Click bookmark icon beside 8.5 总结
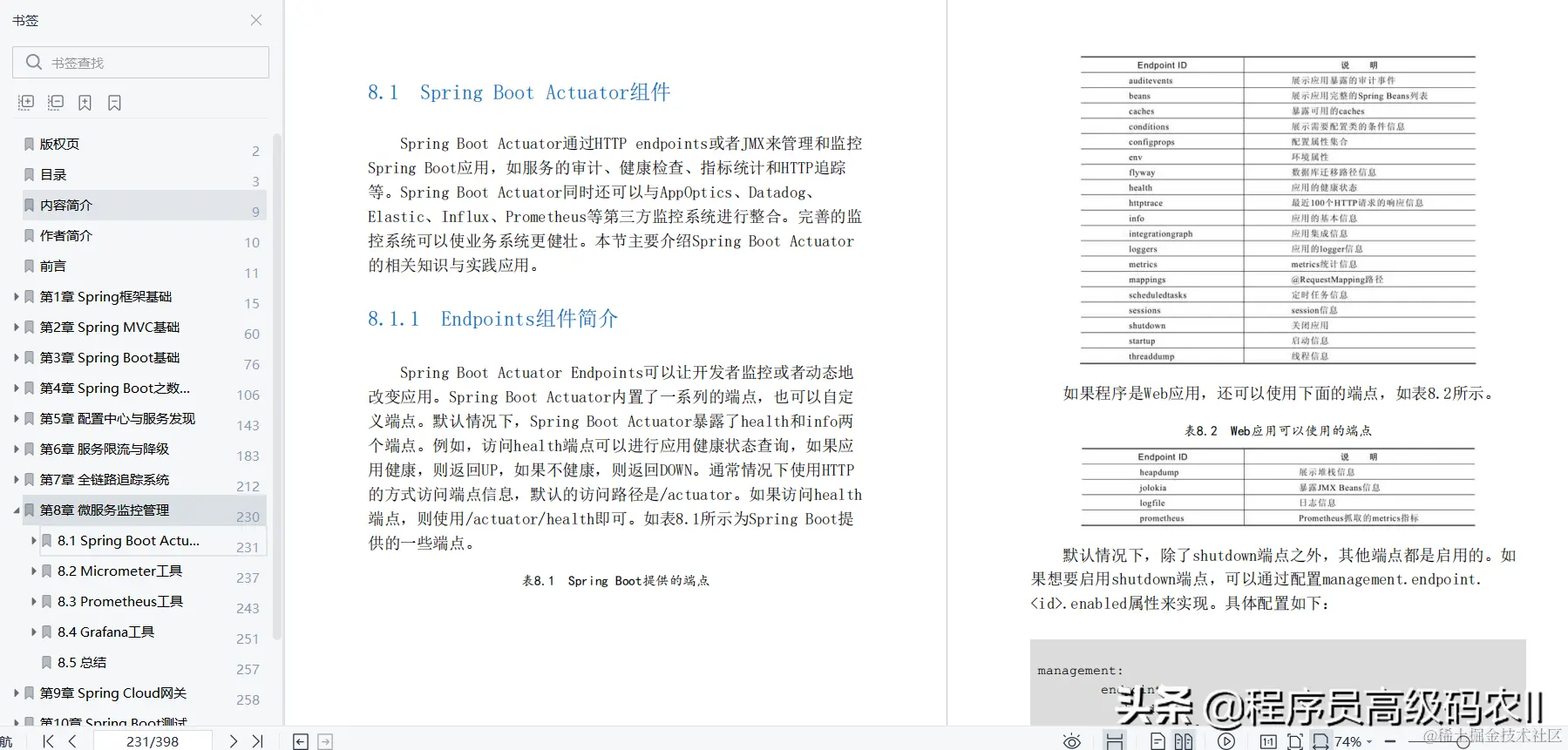The image size is (1568, 750). pyautogui.click(x=47, y=662)
